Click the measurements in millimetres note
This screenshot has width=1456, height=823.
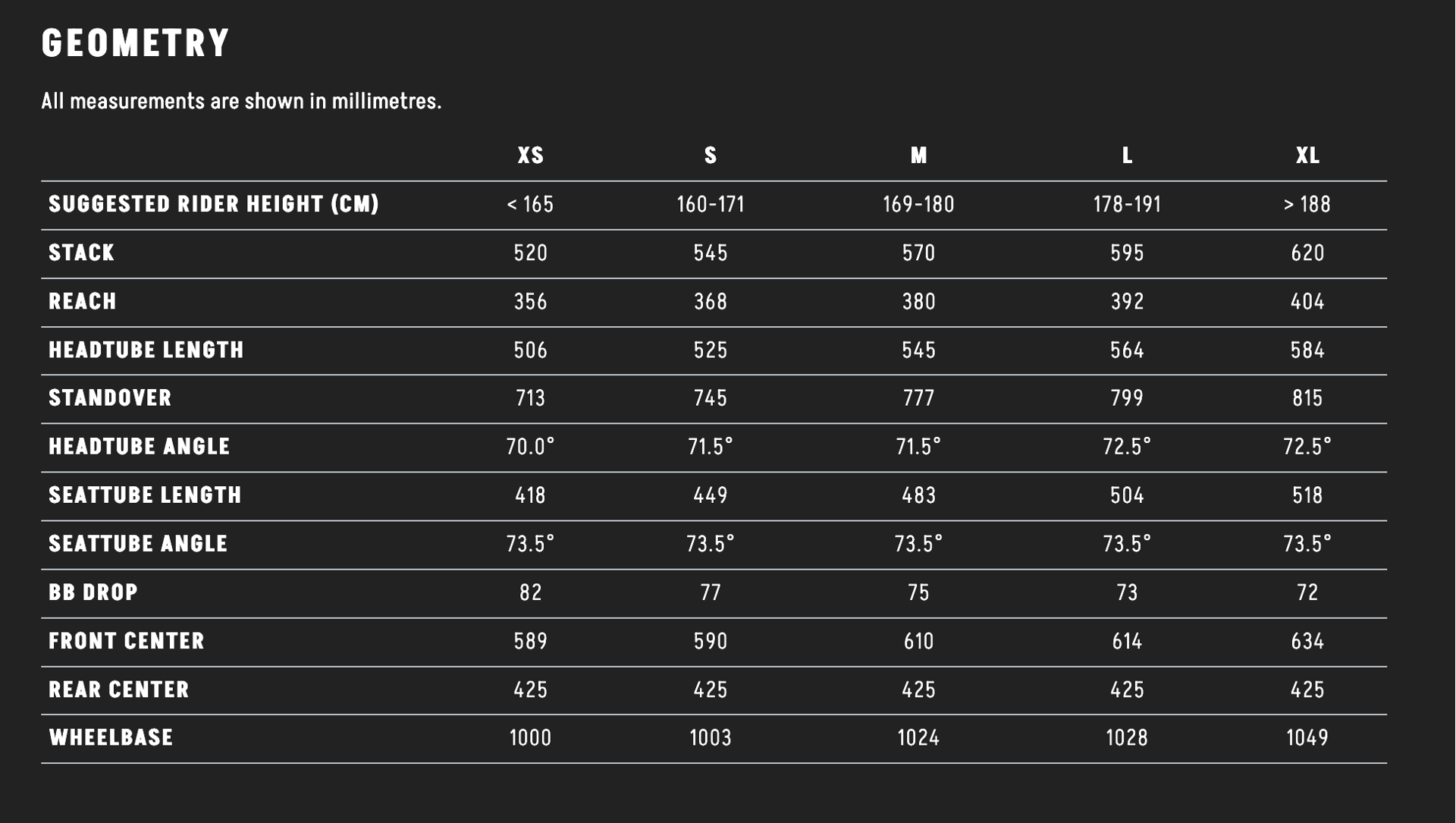tap(241, 101)
